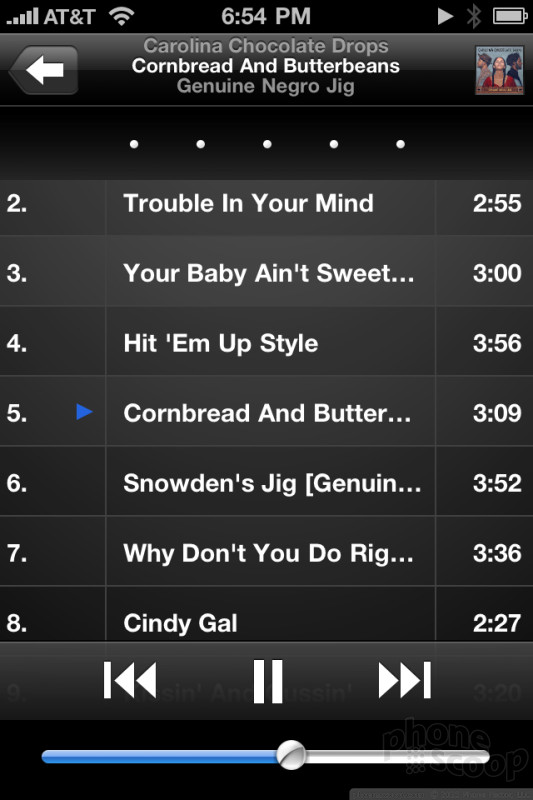This screenshot has width=533, height=800.
Task: Select the first rating dot
Action: (x=134, y=144)
